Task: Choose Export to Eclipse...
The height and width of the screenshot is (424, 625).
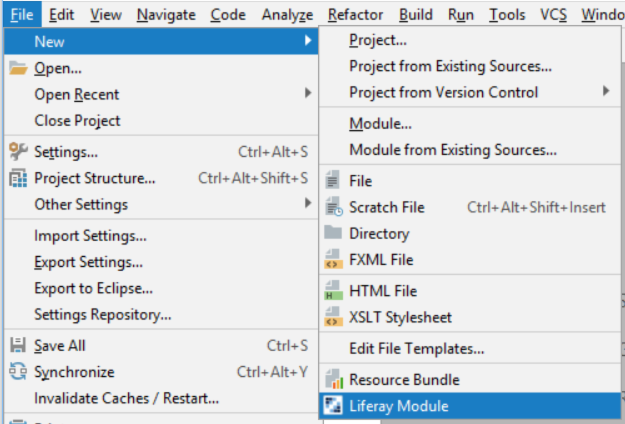Action: click(161, 288)
